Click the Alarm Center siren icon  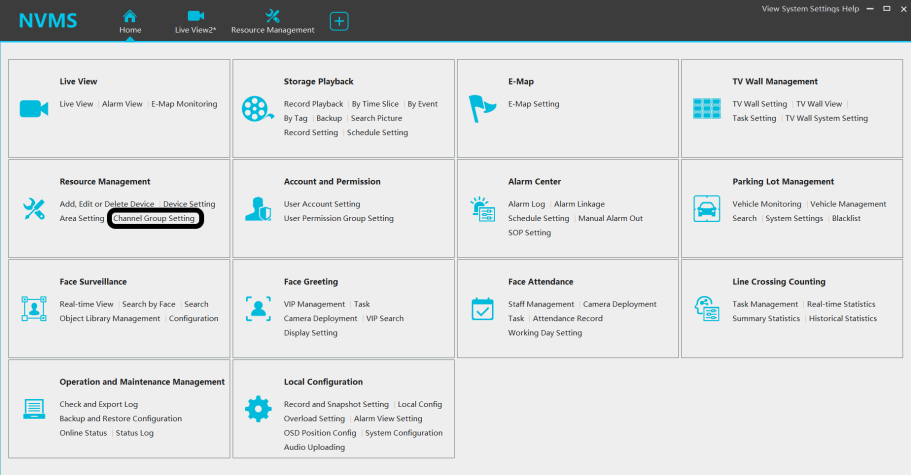coord(482,209)
